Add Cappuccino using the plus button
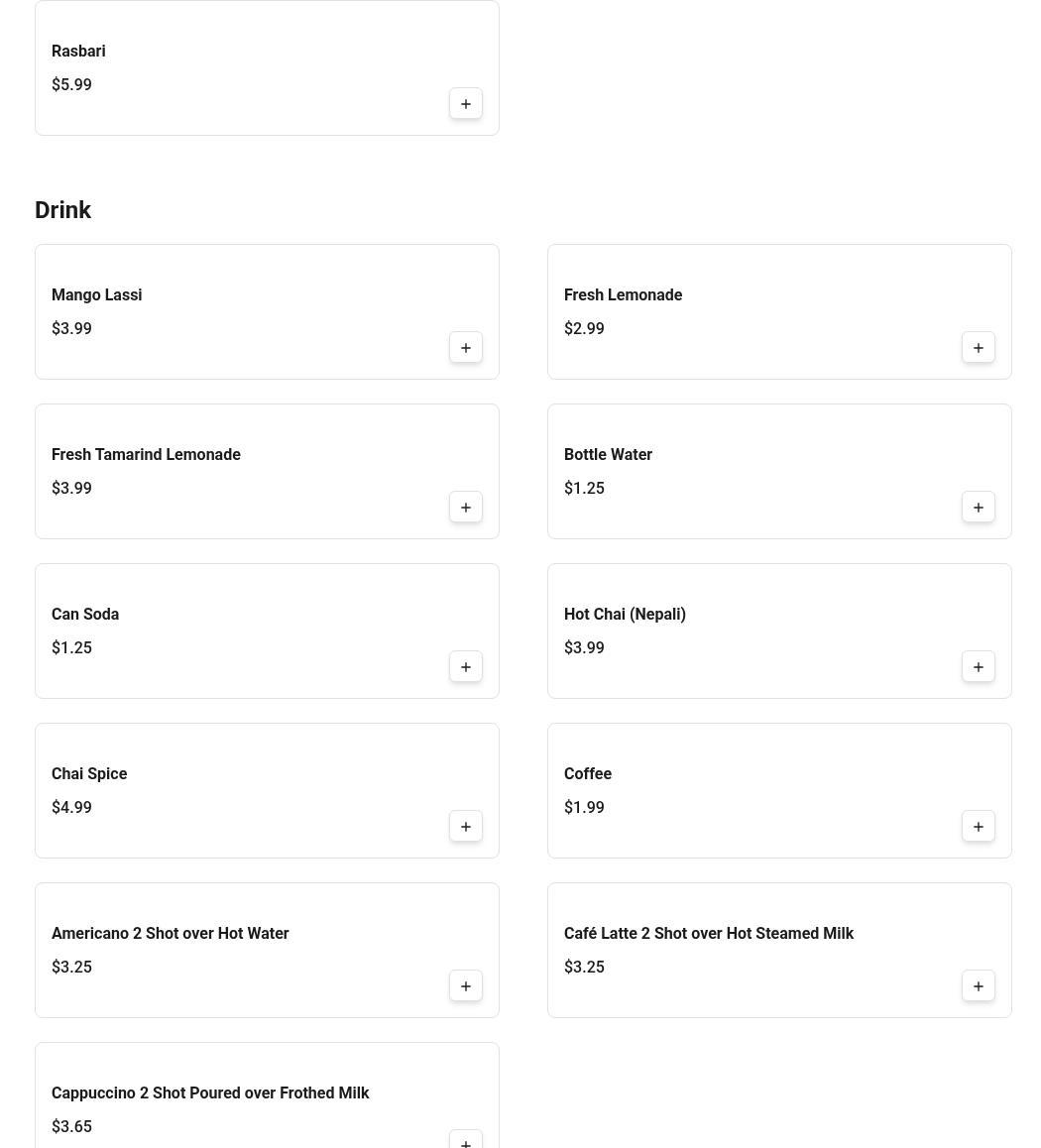Screen dimensions: 1041x1148 click(466, 1140)
